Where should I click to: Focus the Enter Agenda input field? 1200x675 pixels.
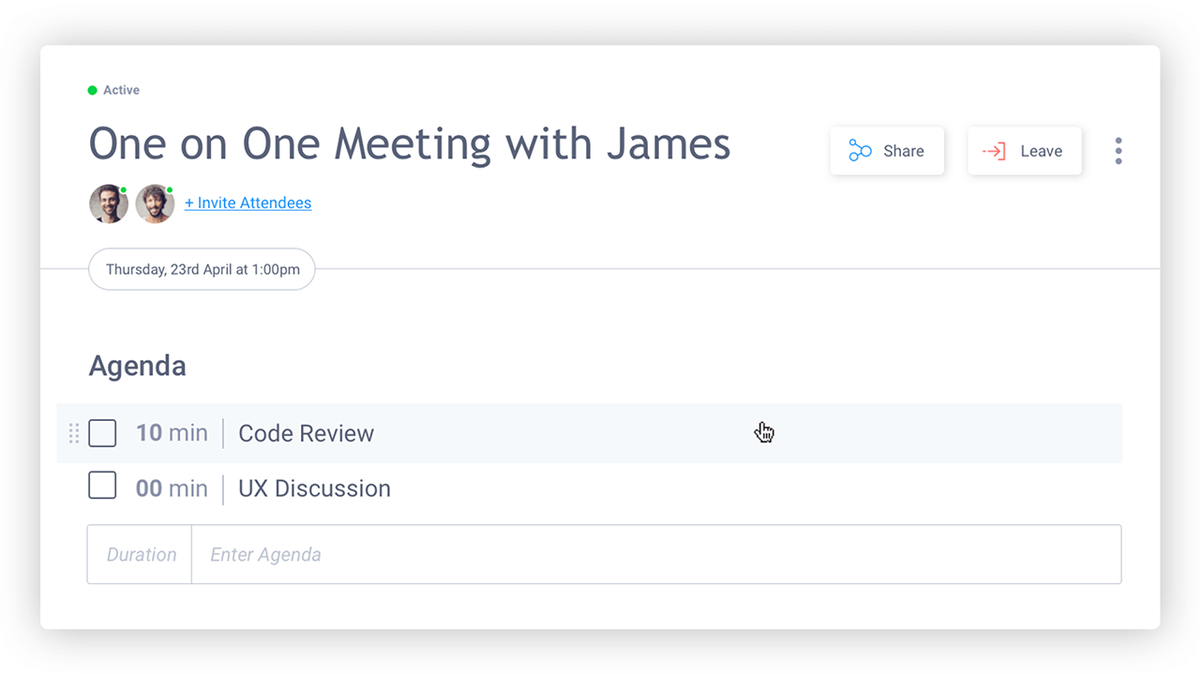(656, 554)
